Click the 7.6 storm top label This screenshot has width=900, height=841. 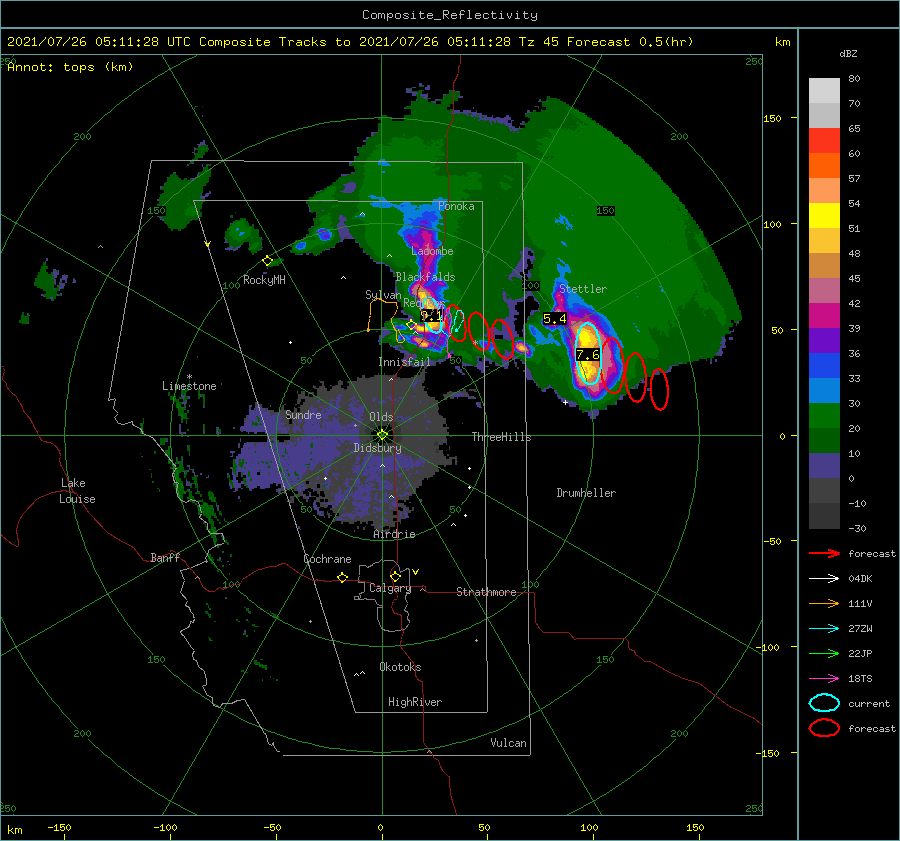588,355
